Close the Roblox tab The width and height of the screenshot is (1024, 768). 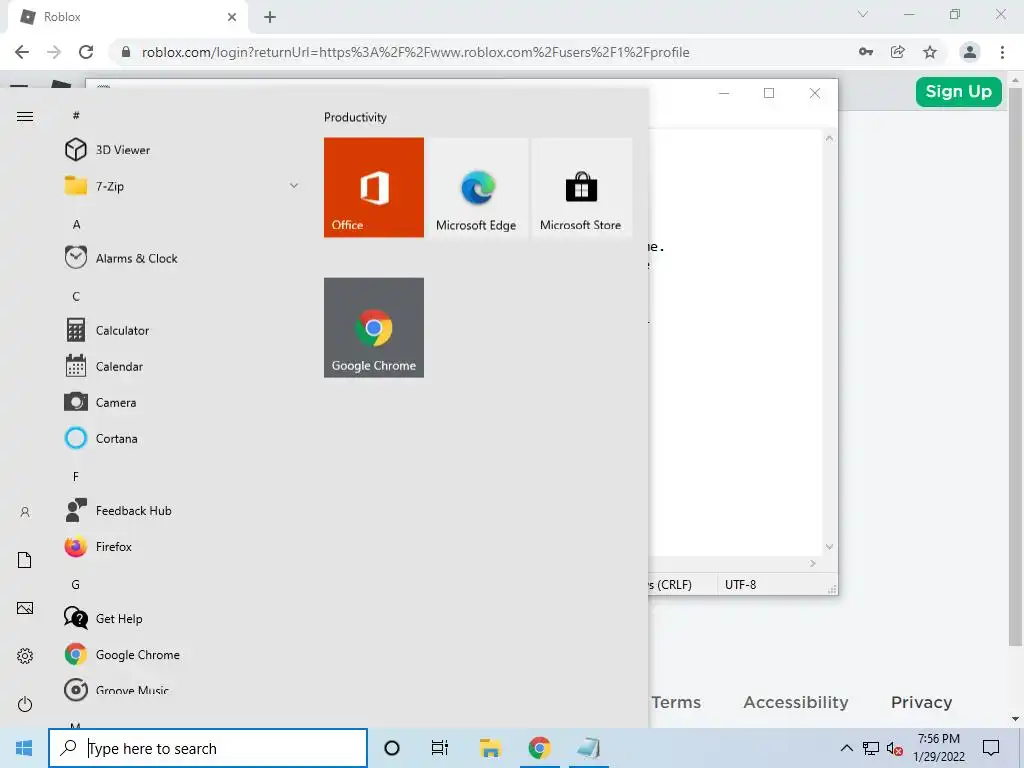[x=232, y=17]
